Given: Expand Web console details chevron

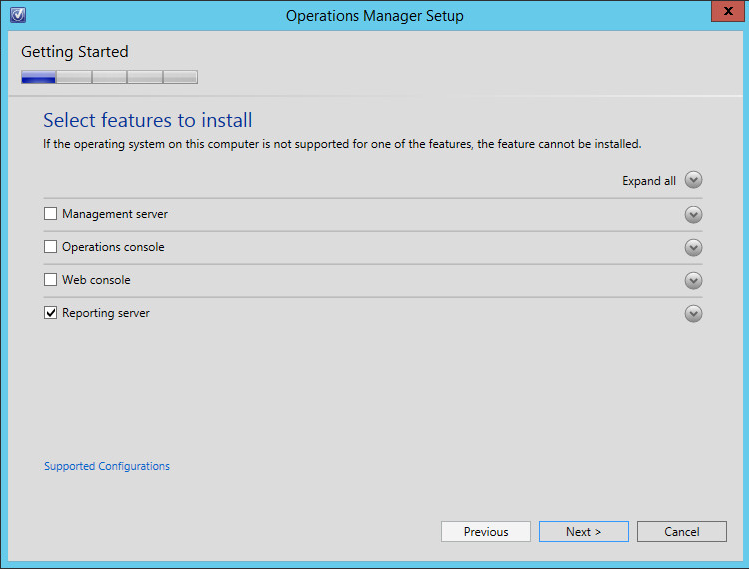Looking at the screenshot, I should tap(693, 280).
